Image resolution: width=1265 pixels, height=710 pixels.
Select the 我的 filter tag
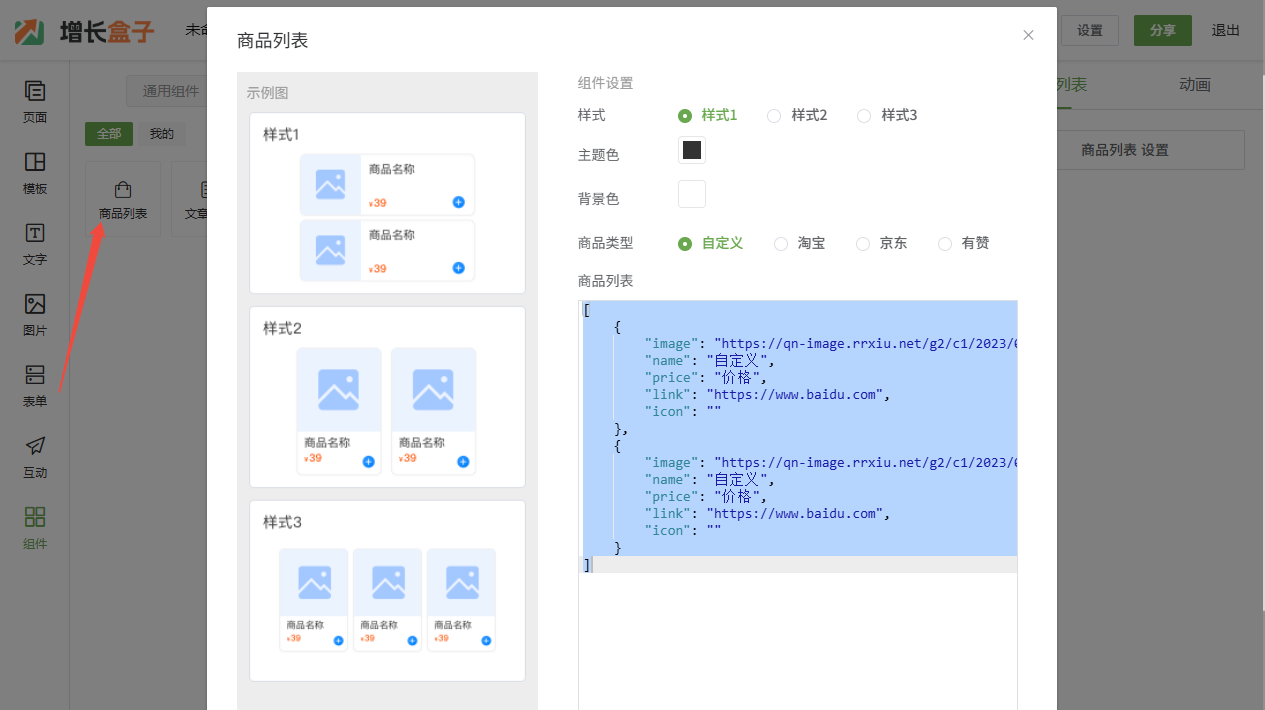(162, 133)
